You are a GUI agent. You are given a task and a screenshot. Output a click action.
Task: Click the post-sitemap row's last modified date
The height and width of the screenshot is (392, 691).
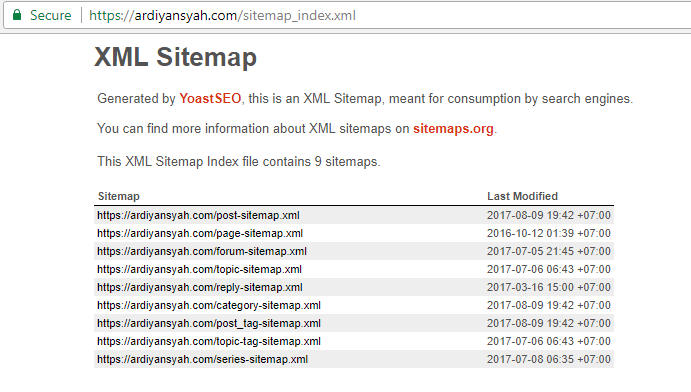point(549,215)
